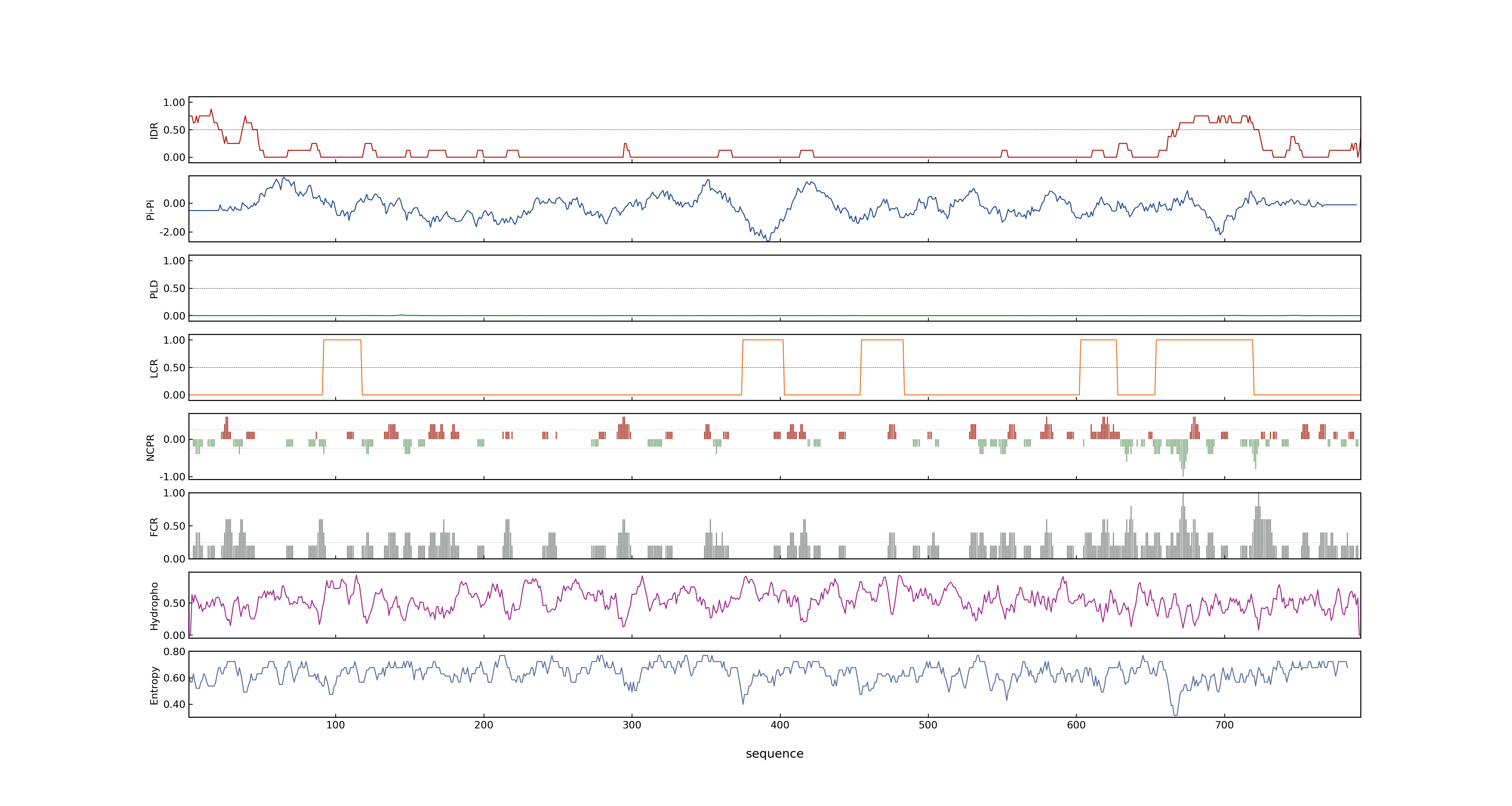Viewport: 1512px width, 806px height.
Task: Click the x-axis tick label 100
Action: [x=336, y=725]
